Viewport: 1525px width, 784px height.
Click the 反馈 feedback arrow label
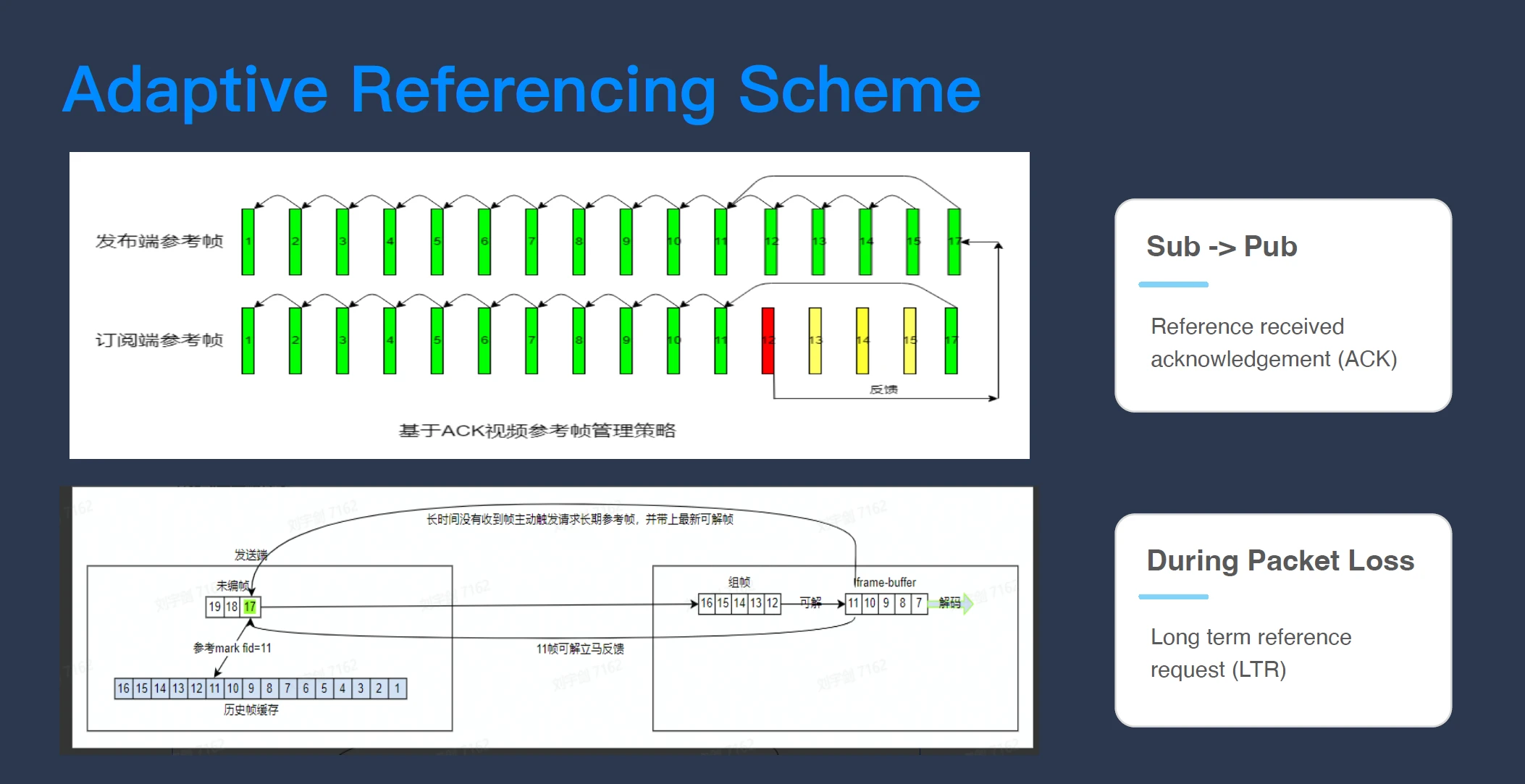pyautogui.click(x=883, y=389)
